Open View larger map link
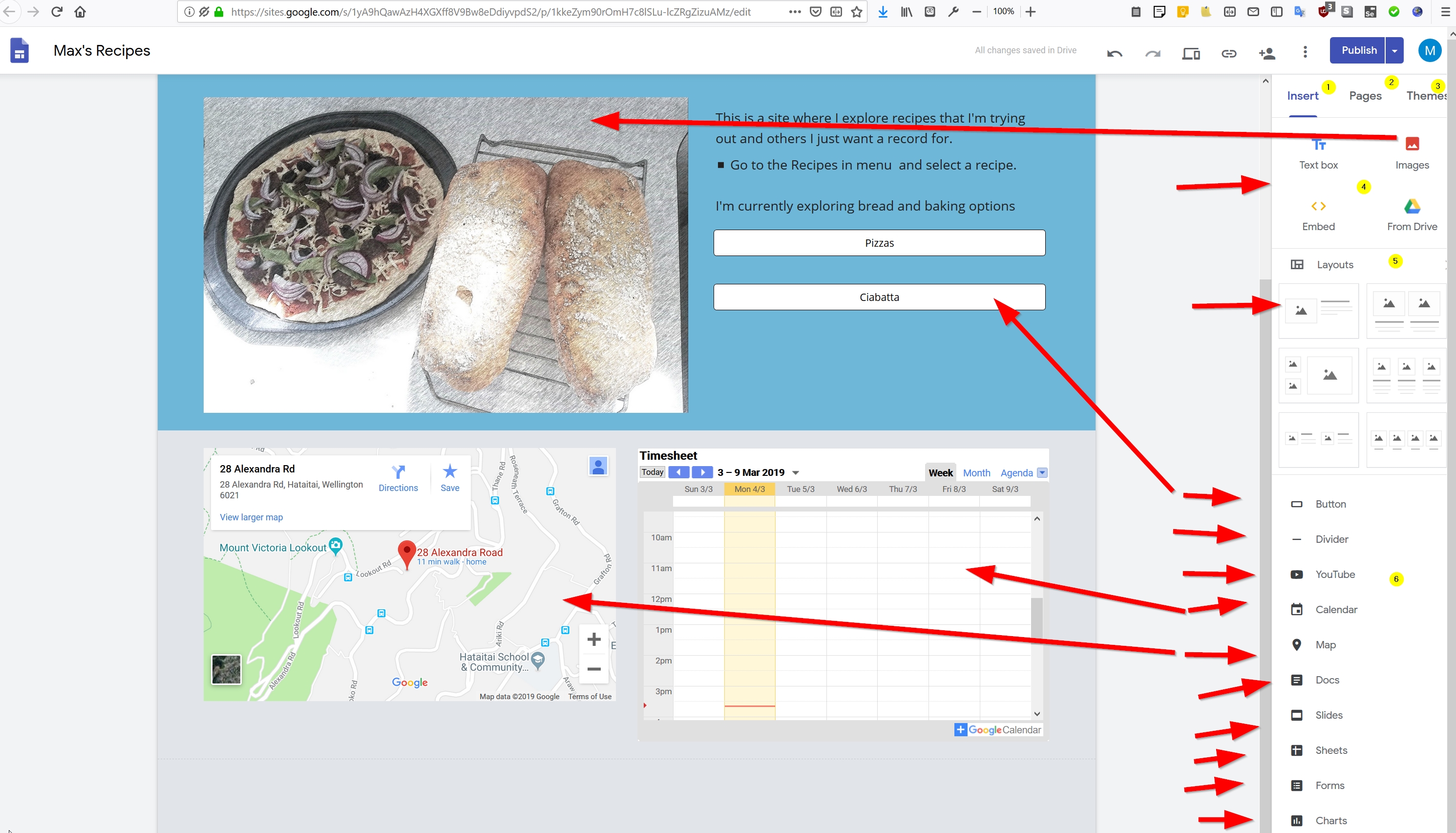The height and width of the screenshot is (833, 1456). coord(251,517)
